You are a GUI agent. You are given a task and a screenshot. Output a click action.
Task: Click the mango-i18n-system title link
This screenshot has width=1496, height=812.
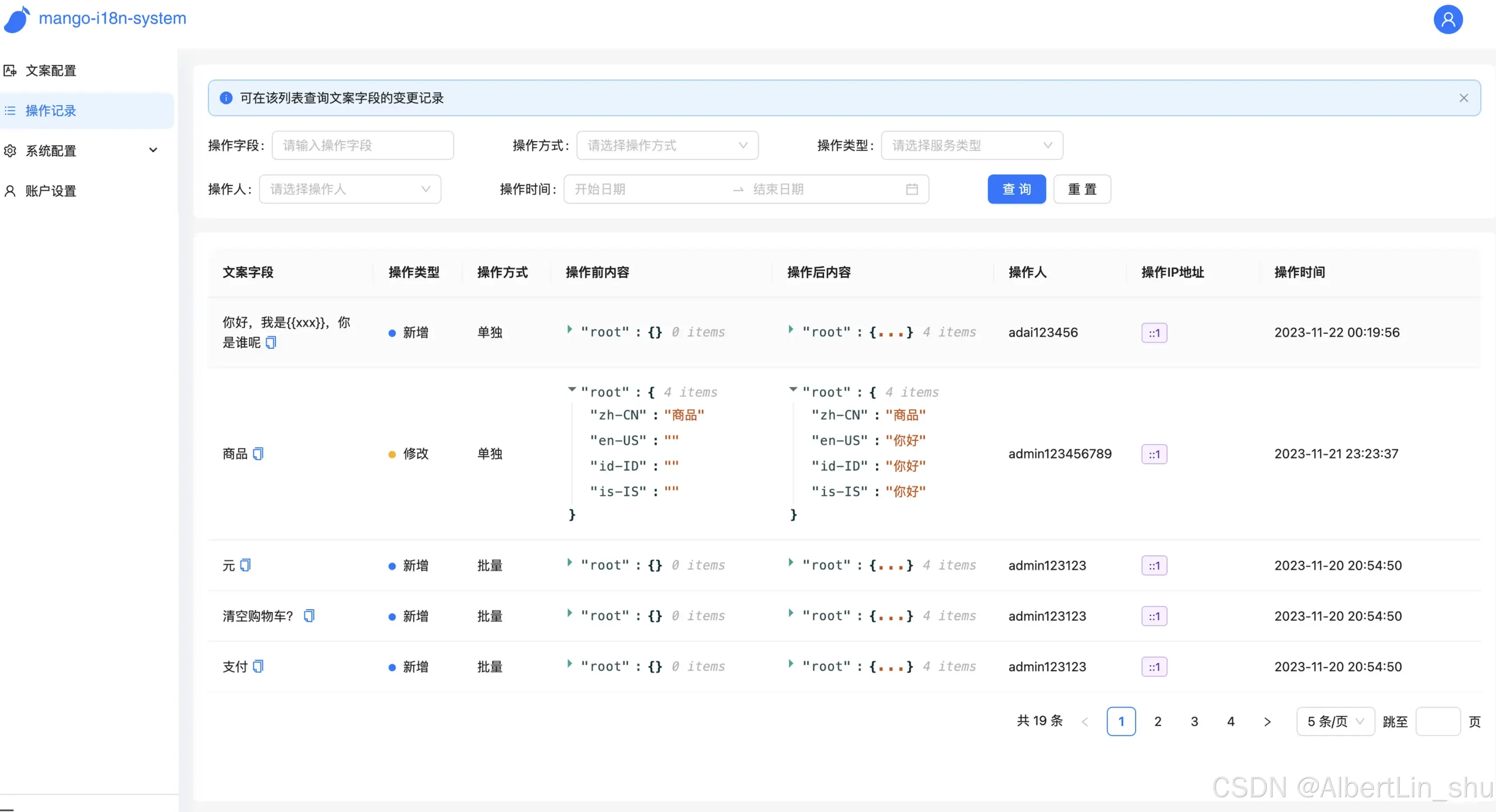tap(113, 18)
